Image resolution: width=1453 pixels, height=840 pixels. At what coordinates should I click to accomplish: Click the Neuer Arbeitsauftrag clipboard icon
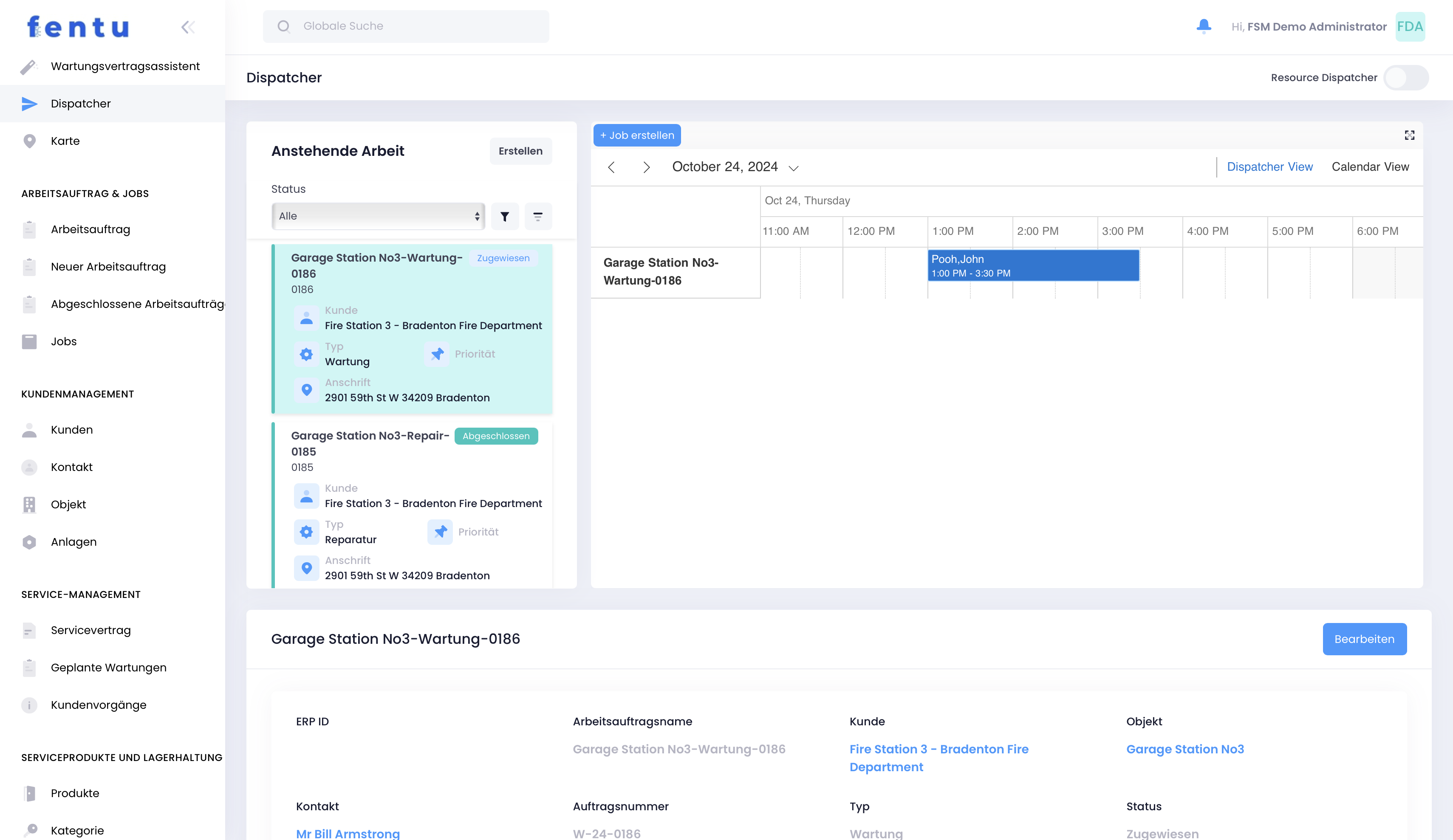(29, 267)
